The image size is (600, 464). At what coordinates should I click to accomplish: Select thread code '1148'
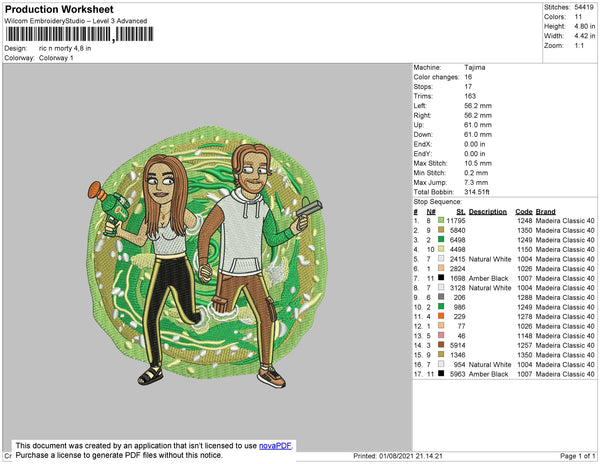(525, 336)
